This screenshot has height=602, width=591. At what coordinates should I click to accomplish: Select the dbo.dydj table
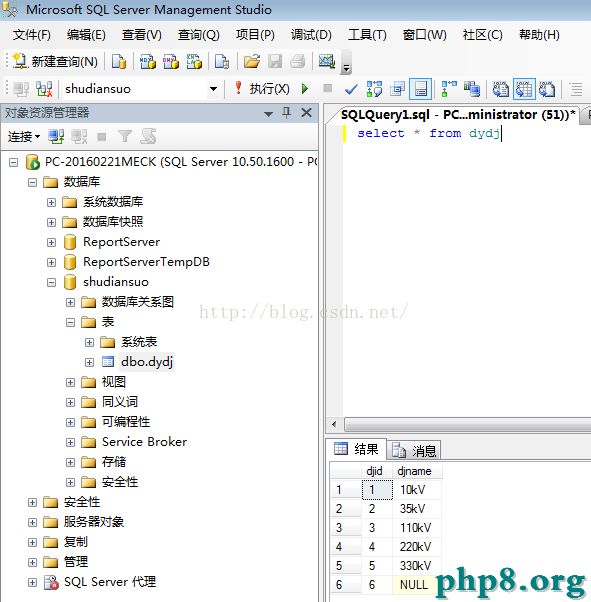click(147, 362)
